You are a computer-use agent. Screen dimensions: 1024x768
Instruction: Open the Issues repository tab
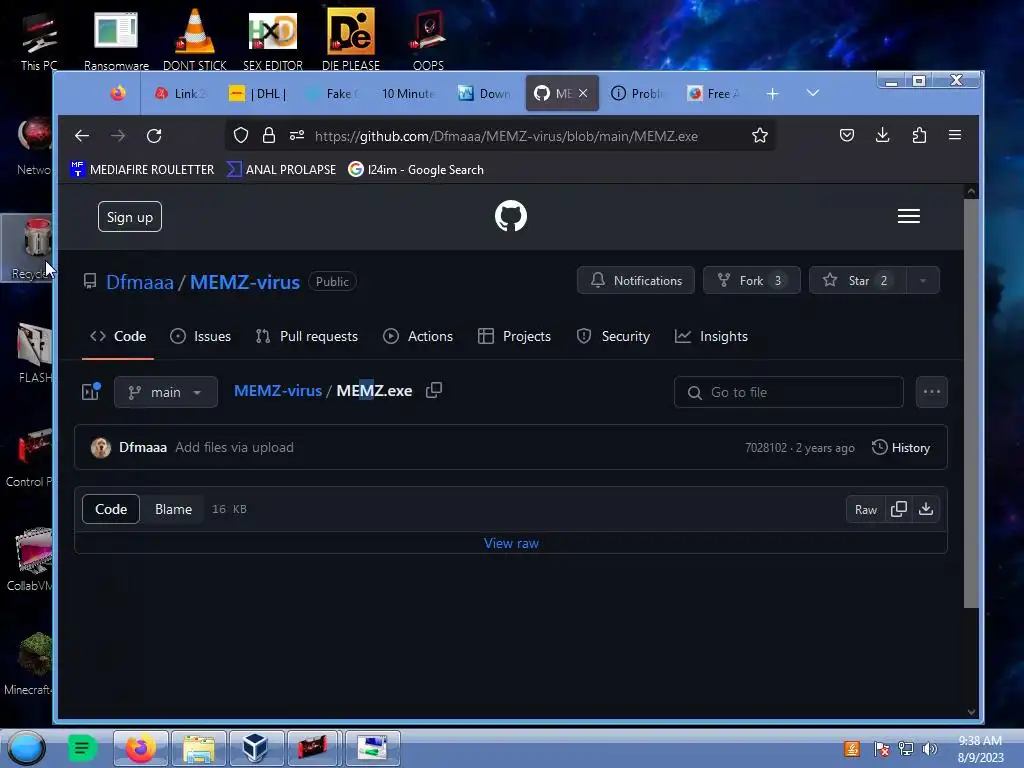(200, 336)
